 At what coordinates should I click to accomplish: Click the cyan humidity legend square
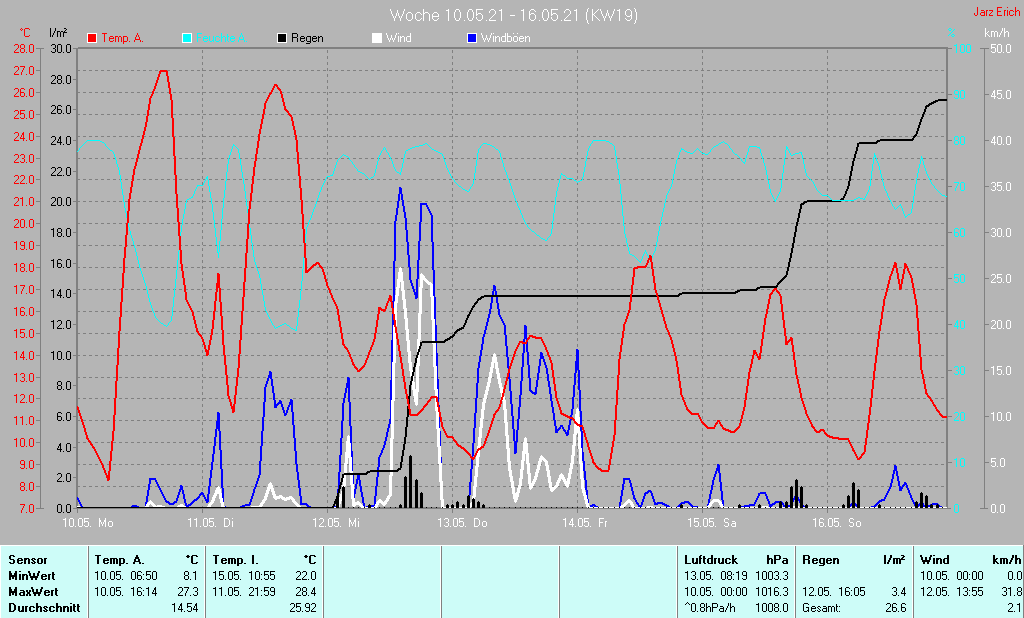187,38
